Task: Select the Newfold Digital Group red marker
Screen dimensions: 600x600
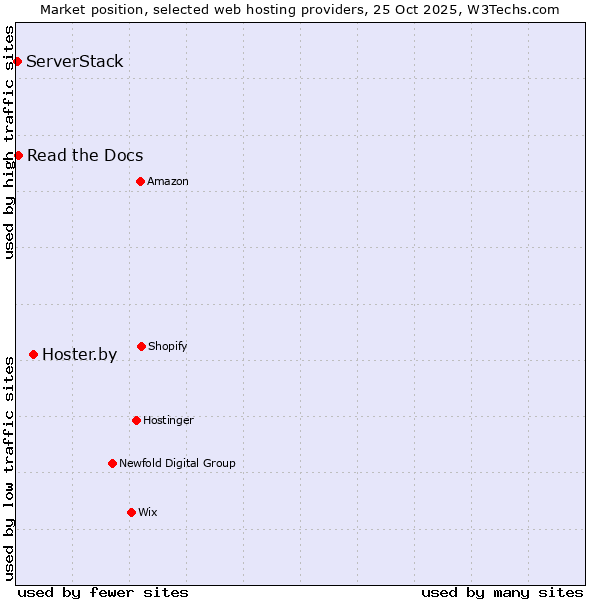Action: [x=112, y=463]
